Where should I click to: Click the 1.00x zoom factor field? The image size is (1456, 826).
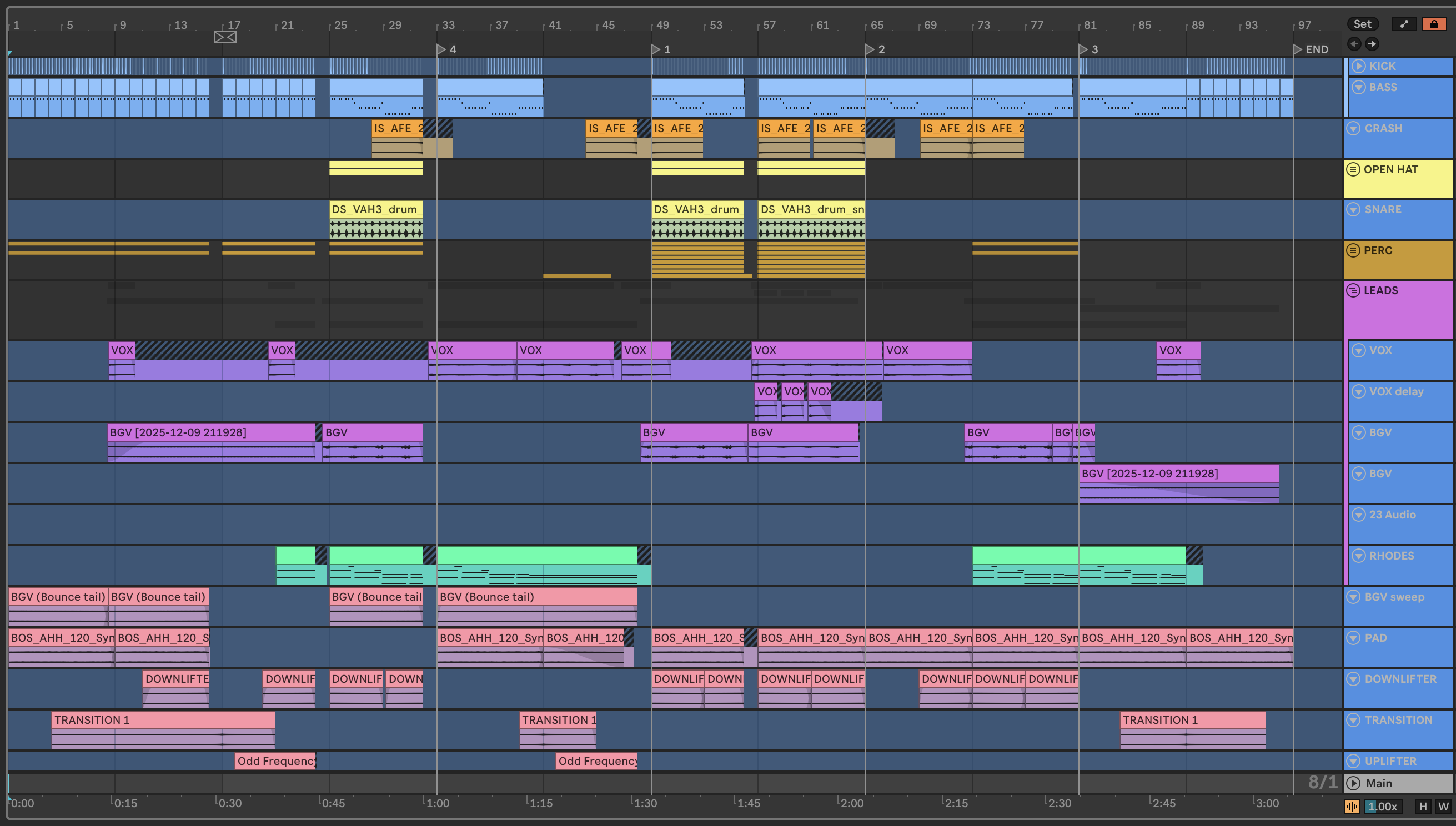[1383, 807]
